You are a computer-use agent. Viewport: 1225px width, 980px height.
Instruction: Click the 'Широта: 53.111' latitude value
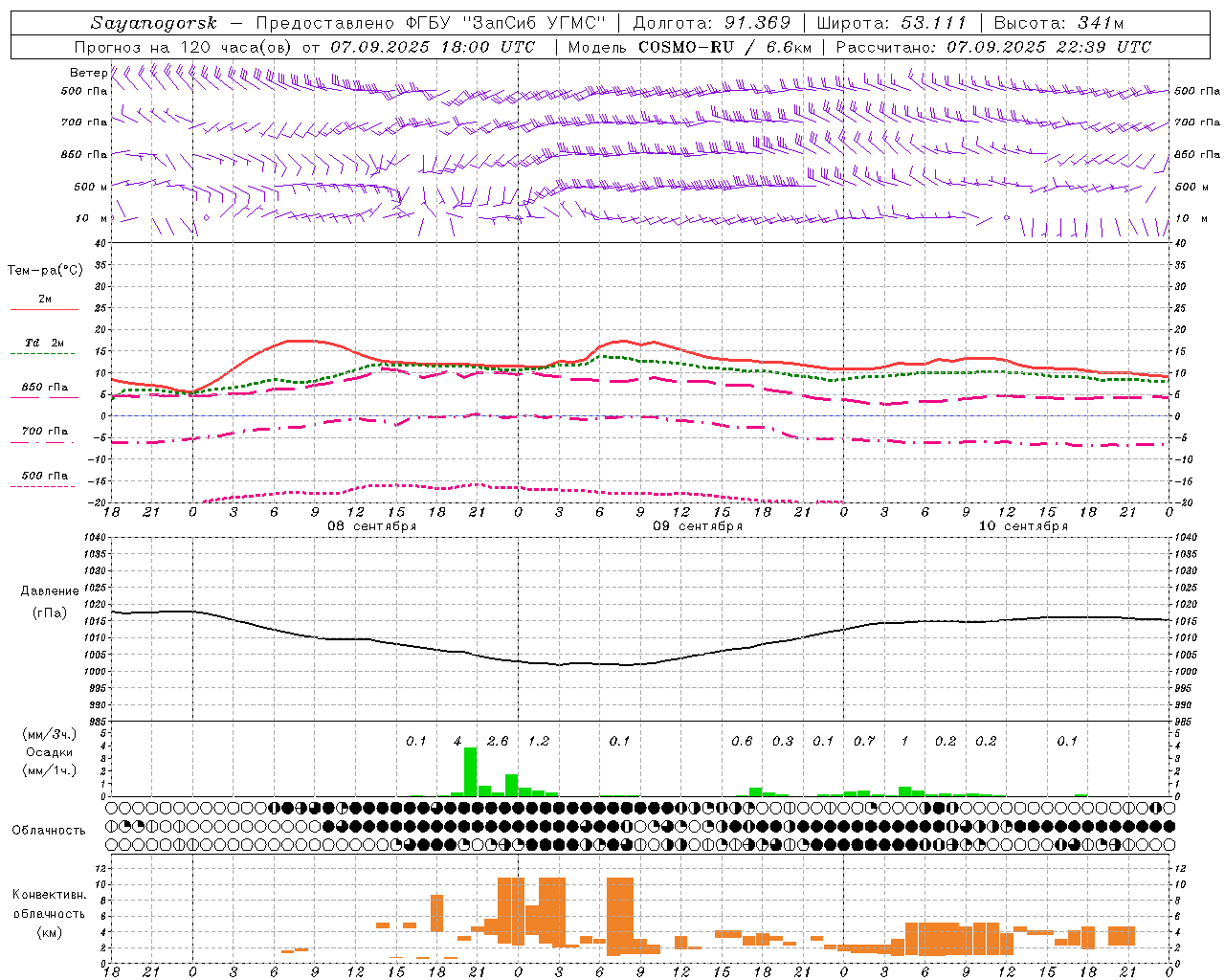click(892, 23)
